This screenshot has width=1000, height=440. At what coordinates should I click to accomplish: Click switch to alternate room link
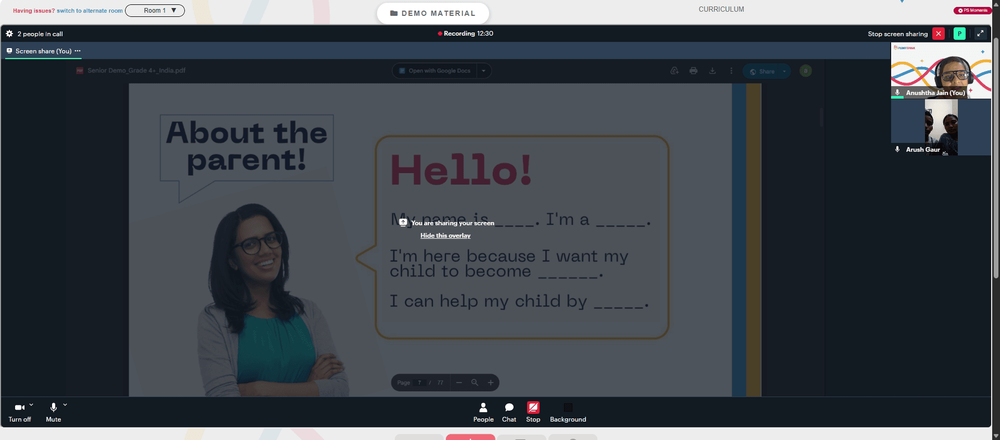[x=90, y=11]
